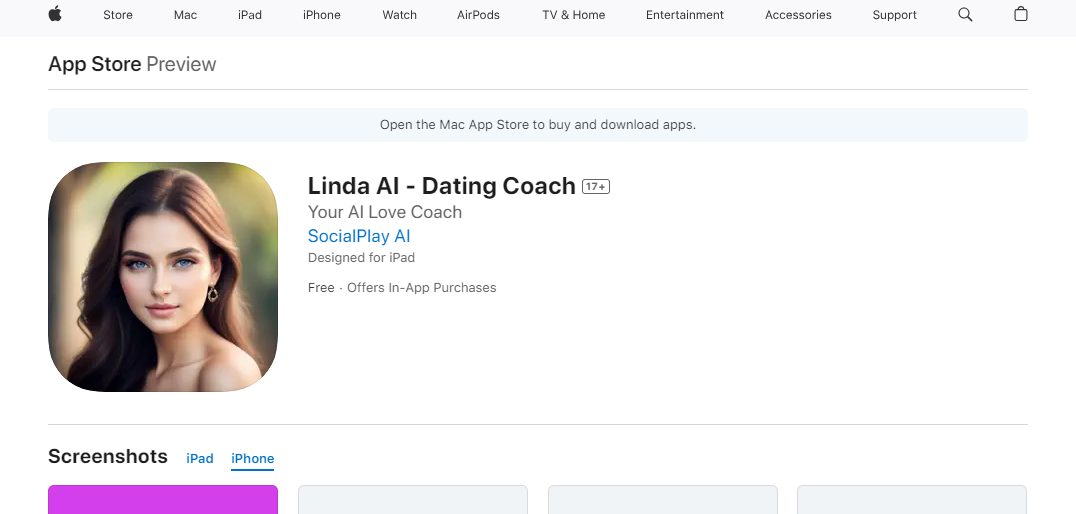The height and width of the screenshot is (514, 1076).
Task: Select the iPhone screenshots tab
Action: [253, 458]
